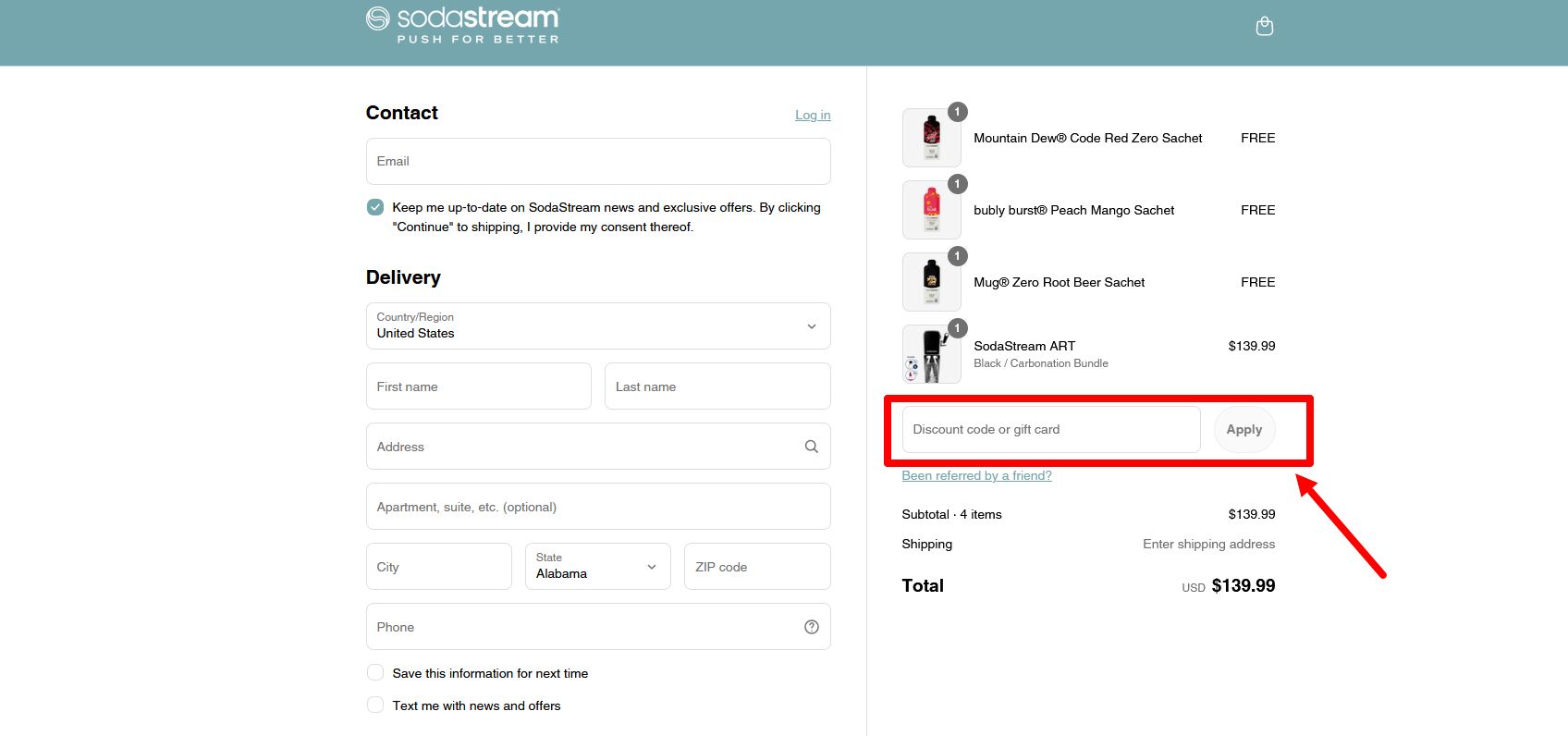Viewport: 1568px width, 736px height.
Task: Enable Text me with news and offers
Action: point(375,705)
